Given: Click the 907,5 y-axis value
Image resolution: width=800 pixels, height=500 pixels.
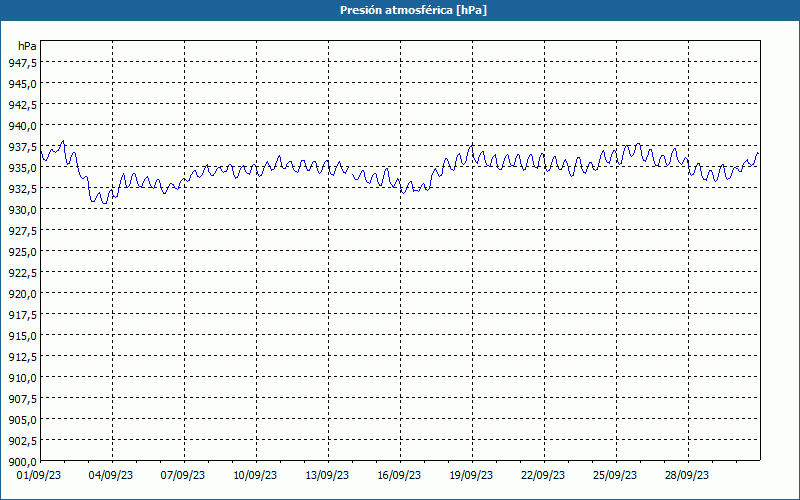Looking at the screenshot, I should (22, 398).
